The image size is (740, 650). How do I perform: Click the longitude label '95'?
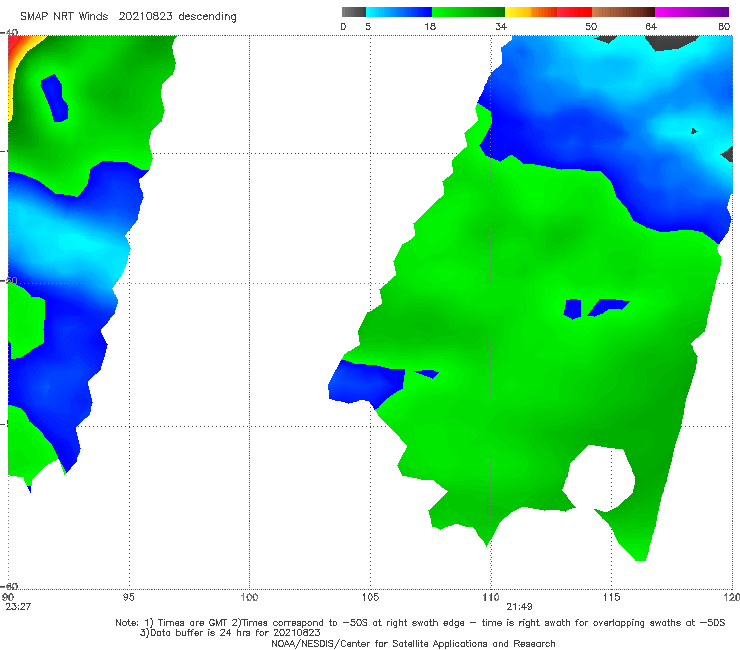pos(128,597)
